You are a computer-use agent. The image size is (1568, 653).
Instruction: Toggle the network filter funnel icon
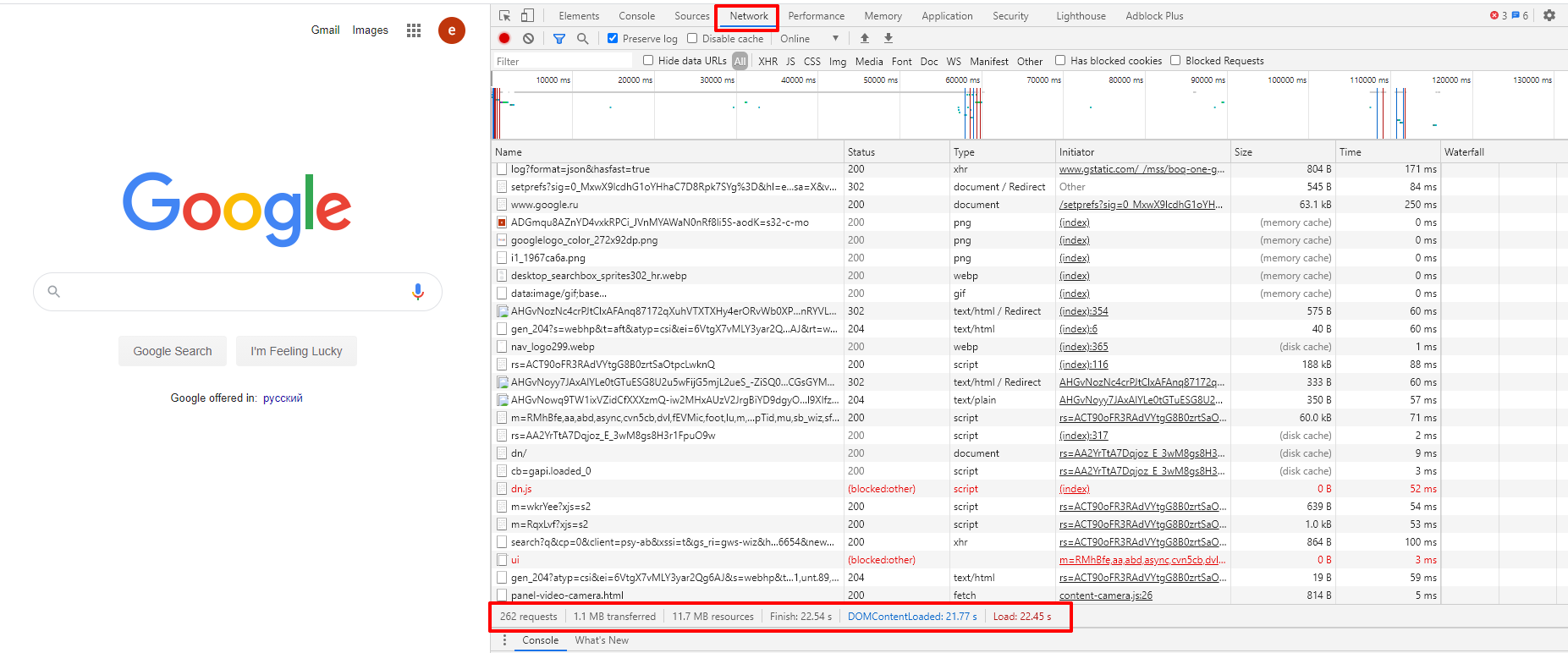[x=558, y=38]
